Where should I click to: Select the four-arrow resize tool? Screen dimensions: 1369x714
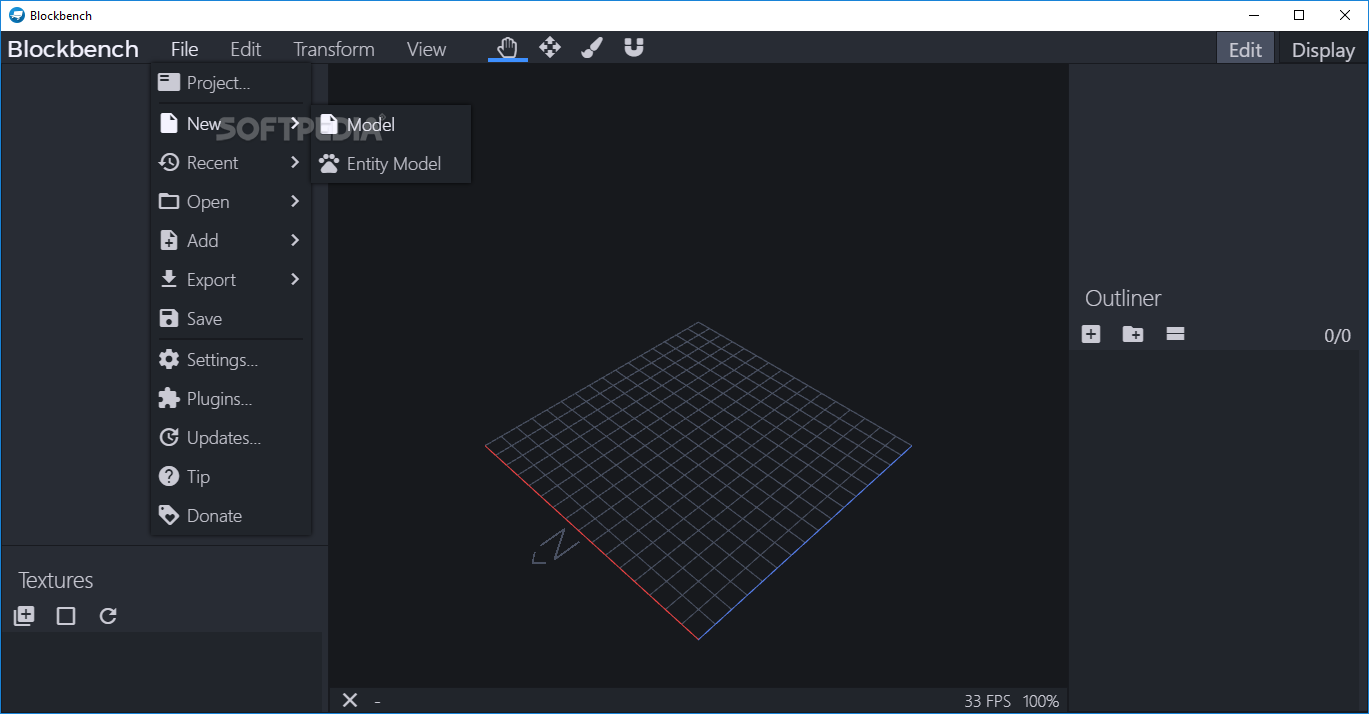click(x=550, y=48)
